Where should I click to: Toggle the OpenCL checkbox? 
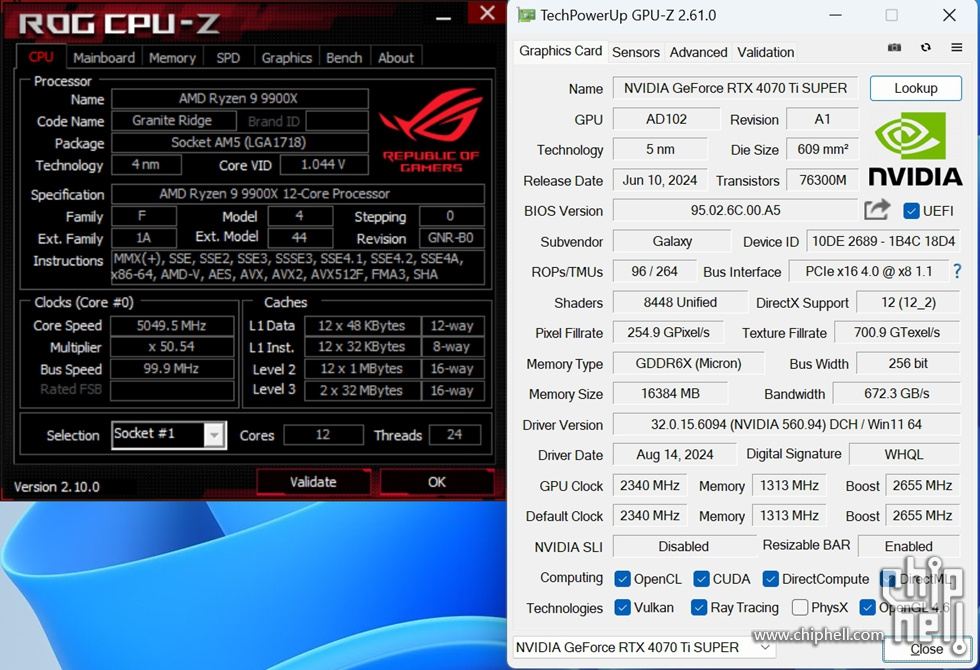pos(622,579)
